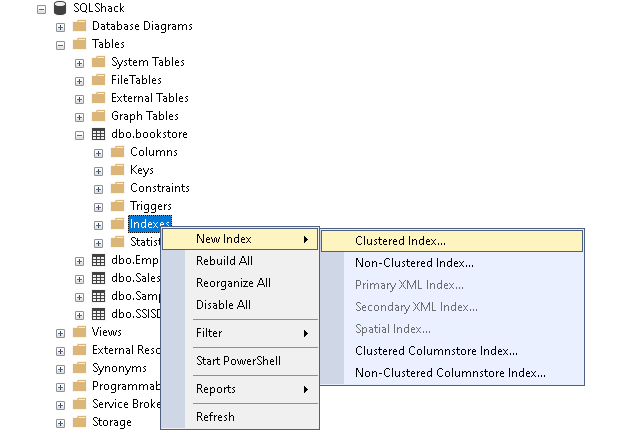Viewport: 642px width, 430px height.
Task: Click the dbo.bookstore table grid icon
Action: tap(98, 134)
